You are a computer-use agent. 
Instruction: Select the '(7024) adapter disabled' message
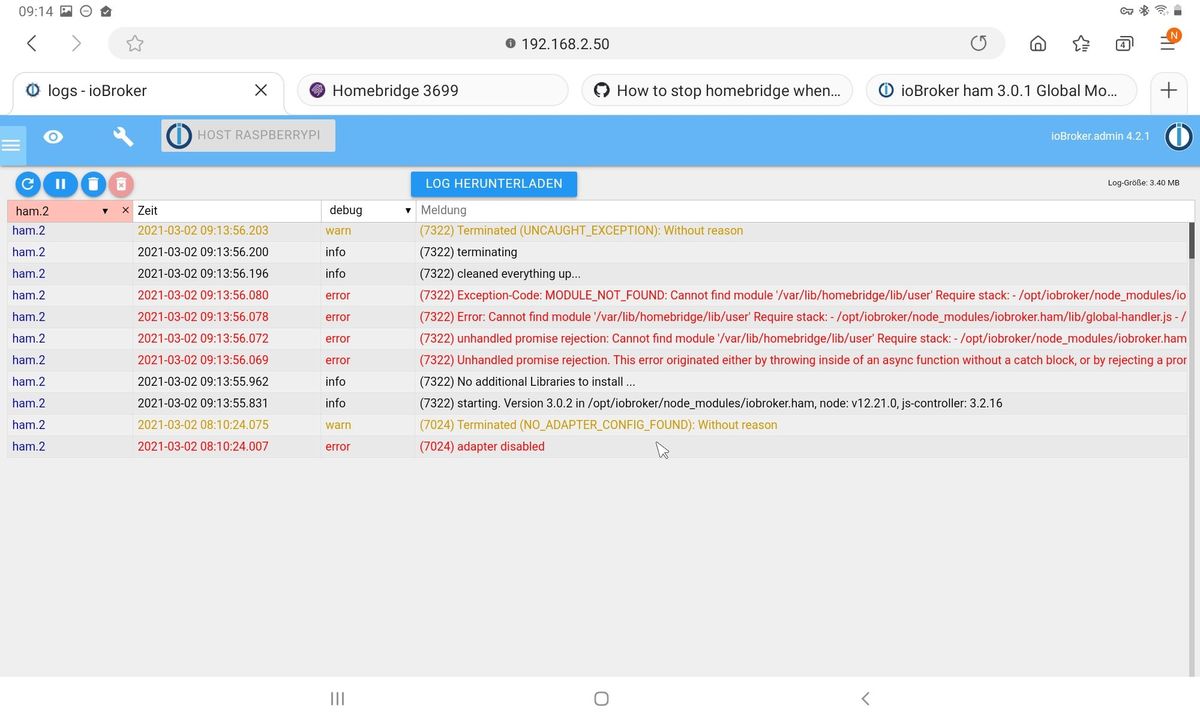click(482, 447)
